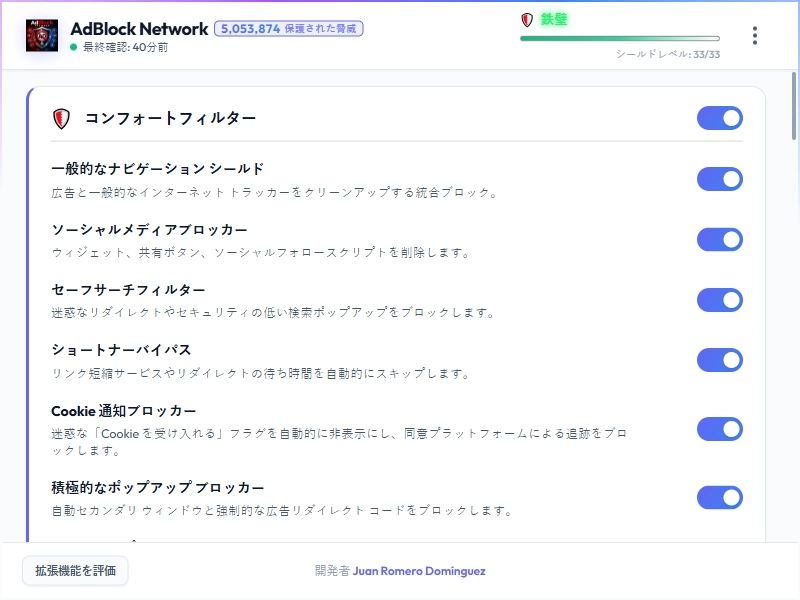Click the shield level progress bar
The width and height of the screenshot is (800, 600).
[620, 38]
